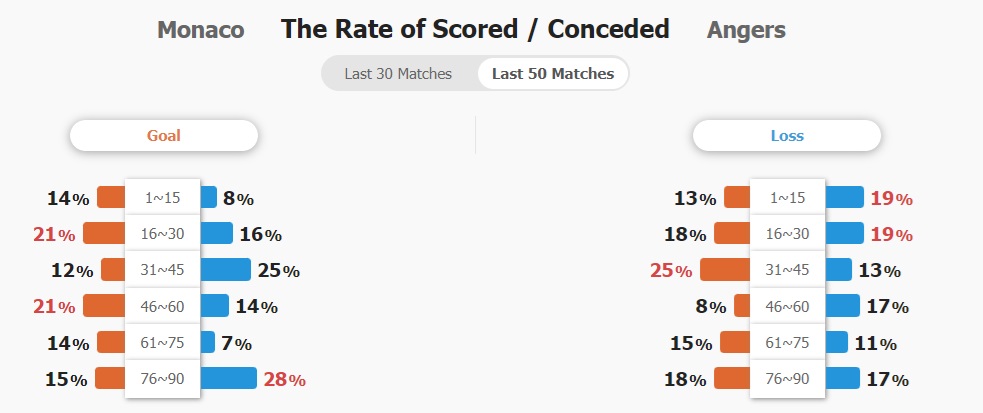
Task: Click the orange 25% bar in Loss chart
Action: pyautogui.click(x=725, y=269)
